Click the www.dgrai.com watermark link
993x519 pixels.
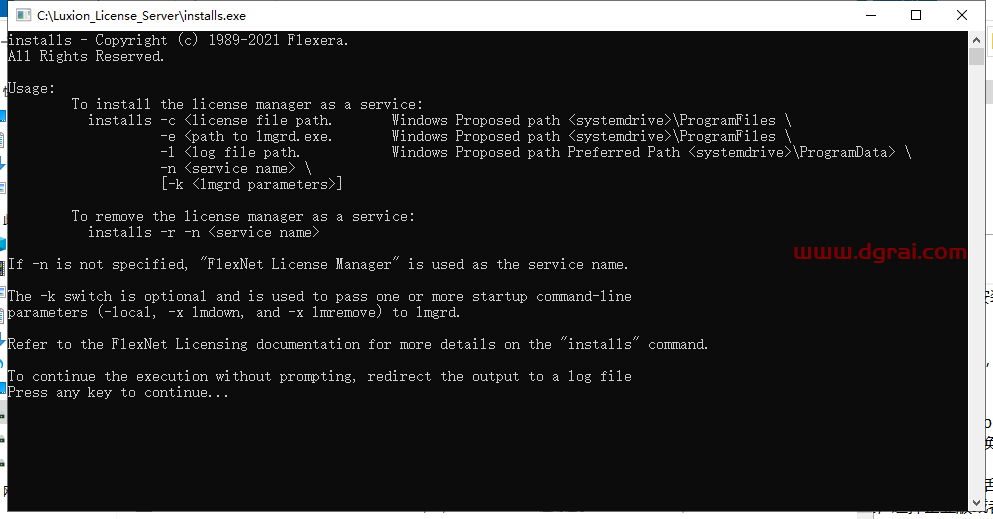click(880, 253)
